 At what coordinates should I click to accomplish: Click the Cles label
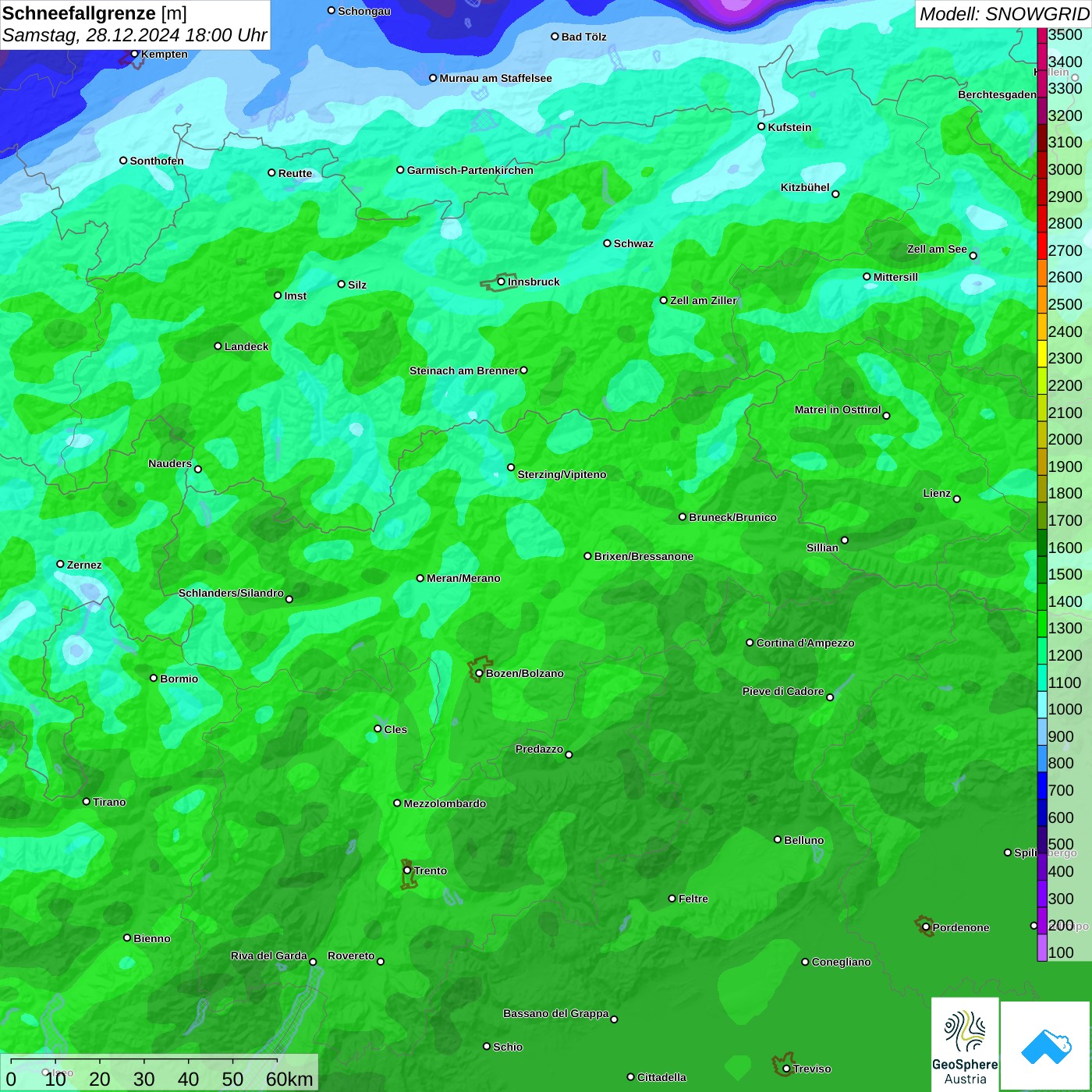395,729
